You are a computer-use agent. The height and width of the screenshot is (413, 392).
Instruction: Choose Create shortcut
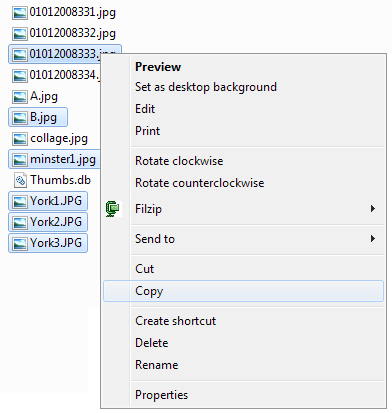click(243, 321)
